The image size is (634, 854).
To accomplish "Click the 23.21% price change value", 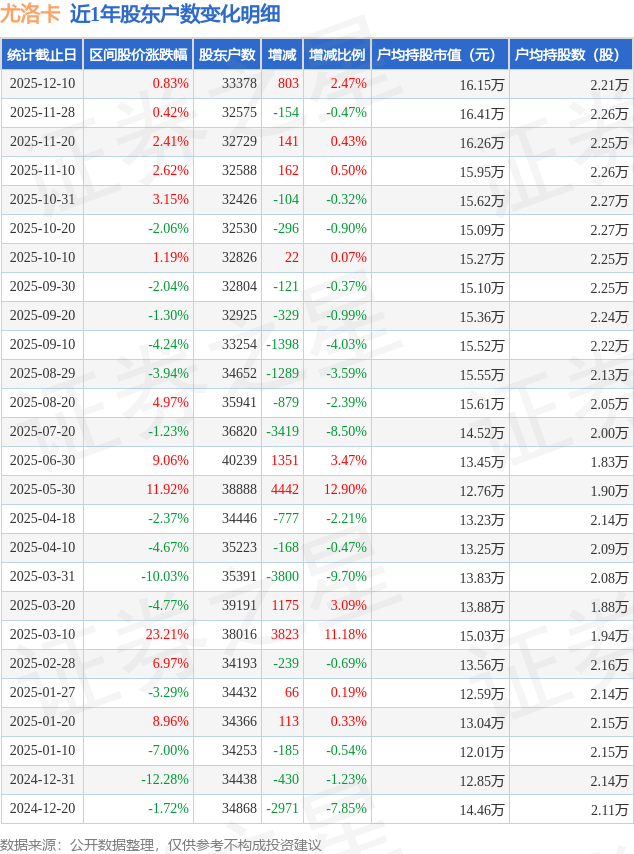I will click(x=167, y=635).
